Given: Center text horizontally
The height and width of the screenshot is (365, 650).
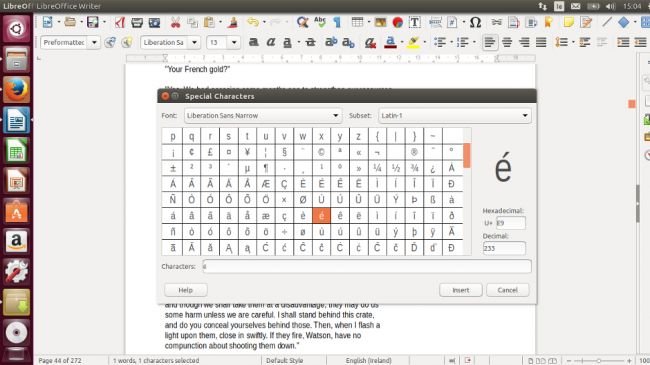Looking at the screenshot, I should (x=507, y=42).
